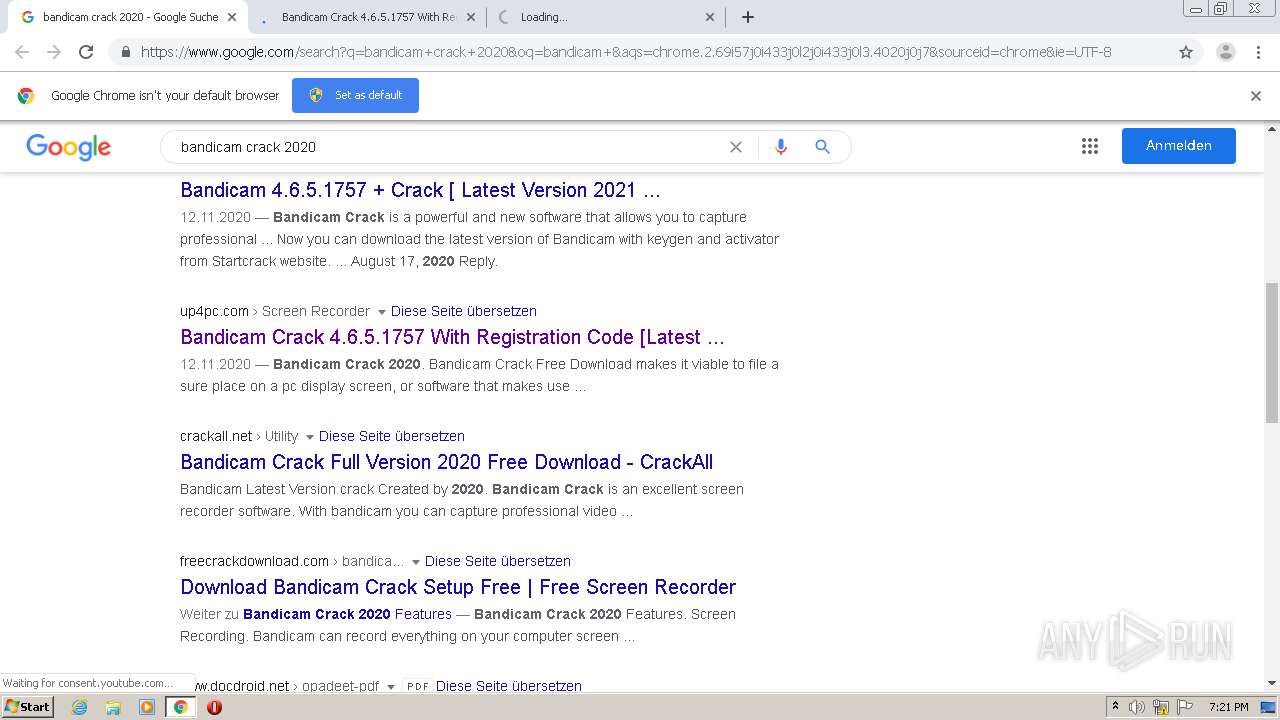Screen dimensions: 1280x720
Task: Click the crackall.net › Utility breadcrumb
Action: [x=239, y=436]
